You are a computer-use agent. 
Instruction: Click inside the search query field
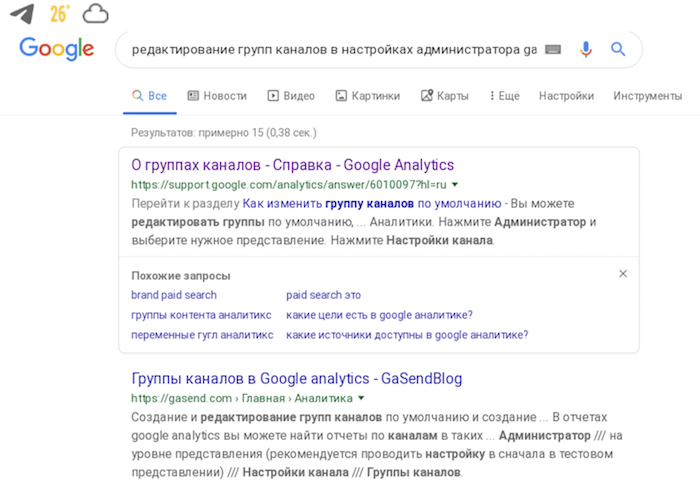point(334,49)
